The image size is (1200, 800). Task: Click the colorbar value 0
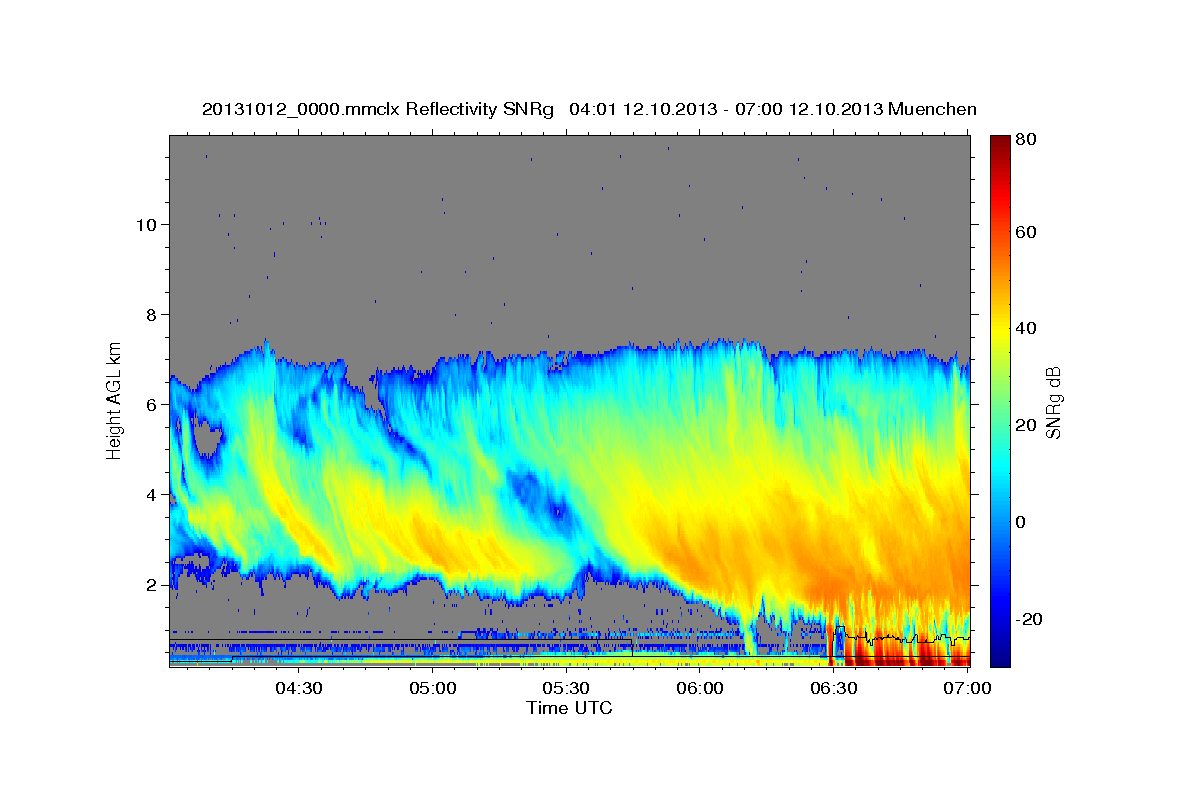pyautogui.click(x=1022, y=522)
